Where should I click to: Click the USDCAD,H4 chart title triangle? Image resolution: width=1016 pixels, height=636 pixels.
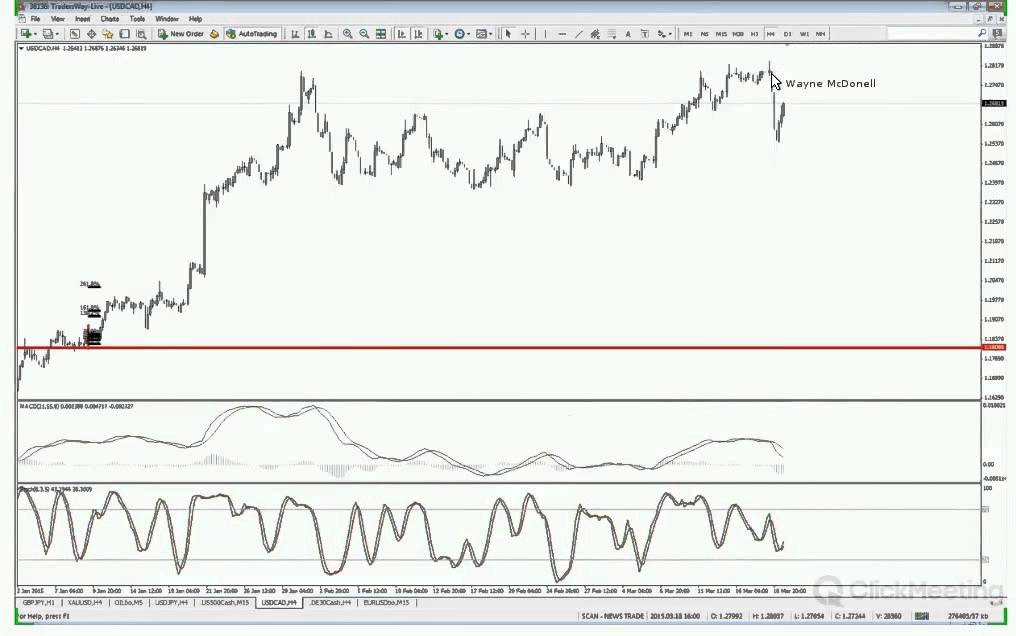(x=21, y=48)
